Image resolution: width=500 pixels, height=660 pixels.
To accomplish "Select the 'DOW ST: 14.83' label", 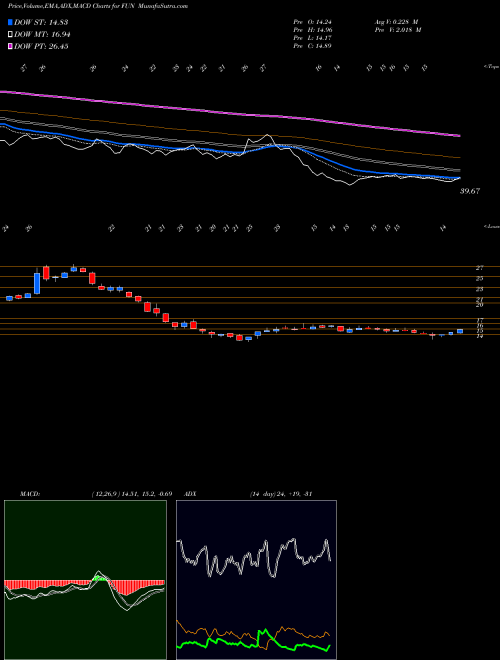I will pos(41,22).
